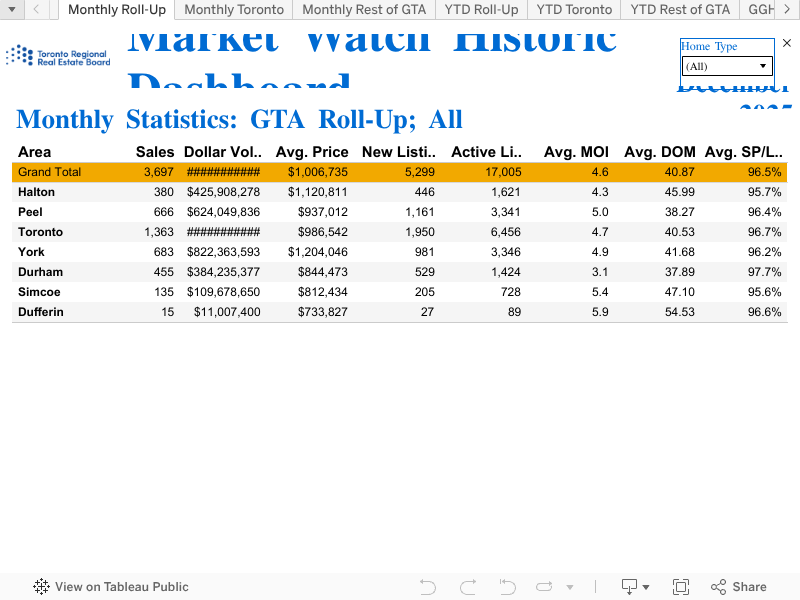Click the Toronto Regional Real Estate Board logo
800x600 pixels.
tap(58, 56)
